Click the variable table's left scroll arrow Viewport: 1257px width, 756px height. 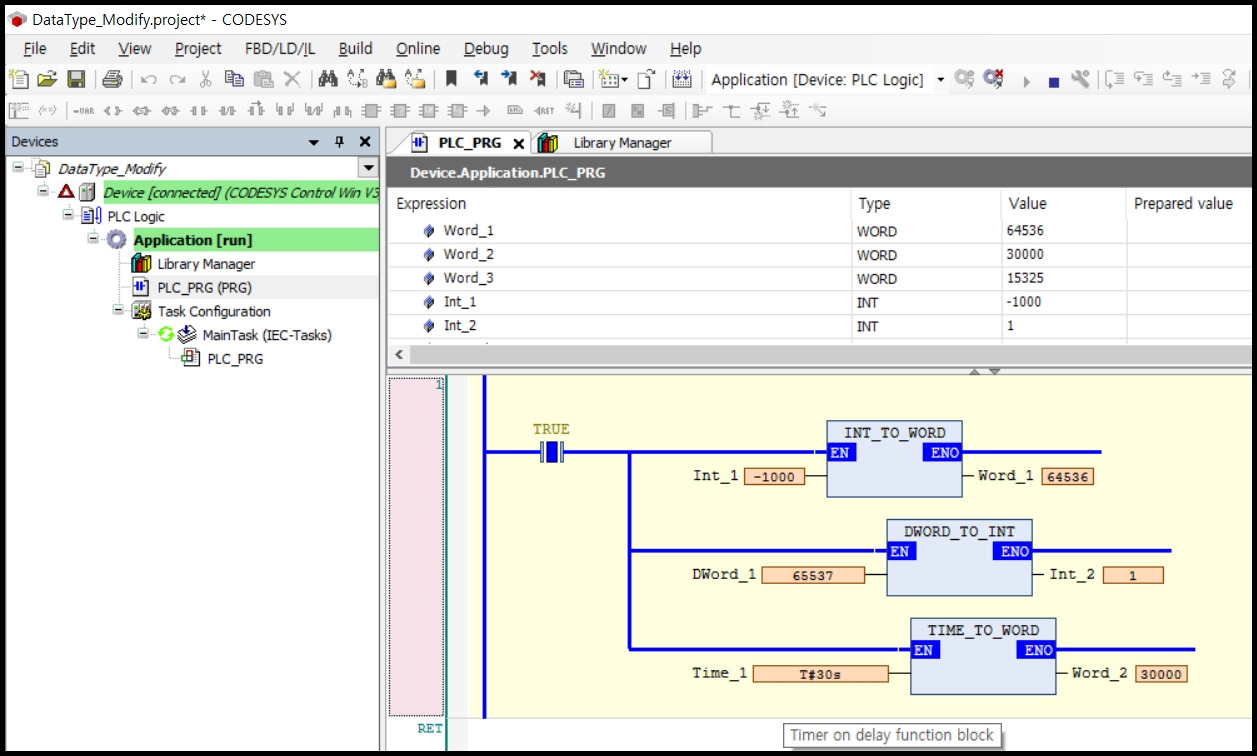tap(399, 355)
